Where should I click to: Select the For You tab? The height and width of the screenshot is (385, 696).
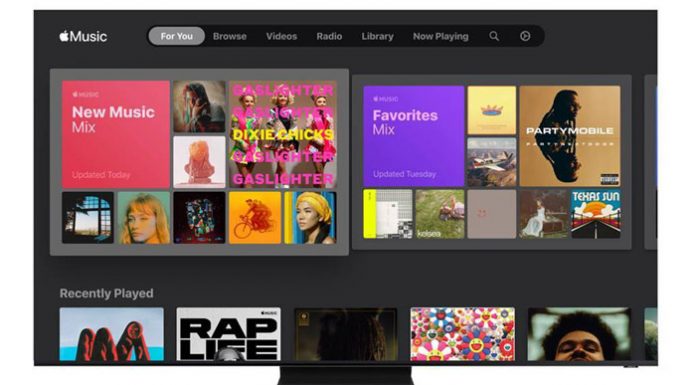point(177,36)
